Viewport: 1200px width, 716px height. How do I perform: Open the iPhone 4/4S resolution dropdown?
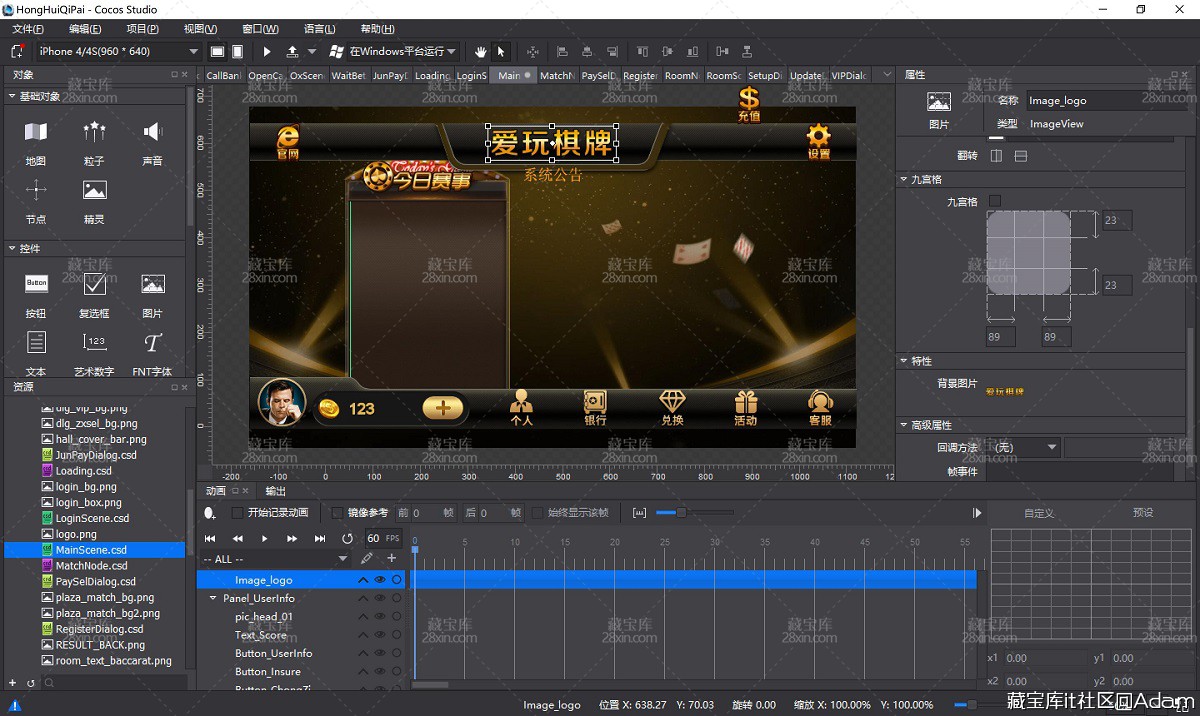point(119,51)
